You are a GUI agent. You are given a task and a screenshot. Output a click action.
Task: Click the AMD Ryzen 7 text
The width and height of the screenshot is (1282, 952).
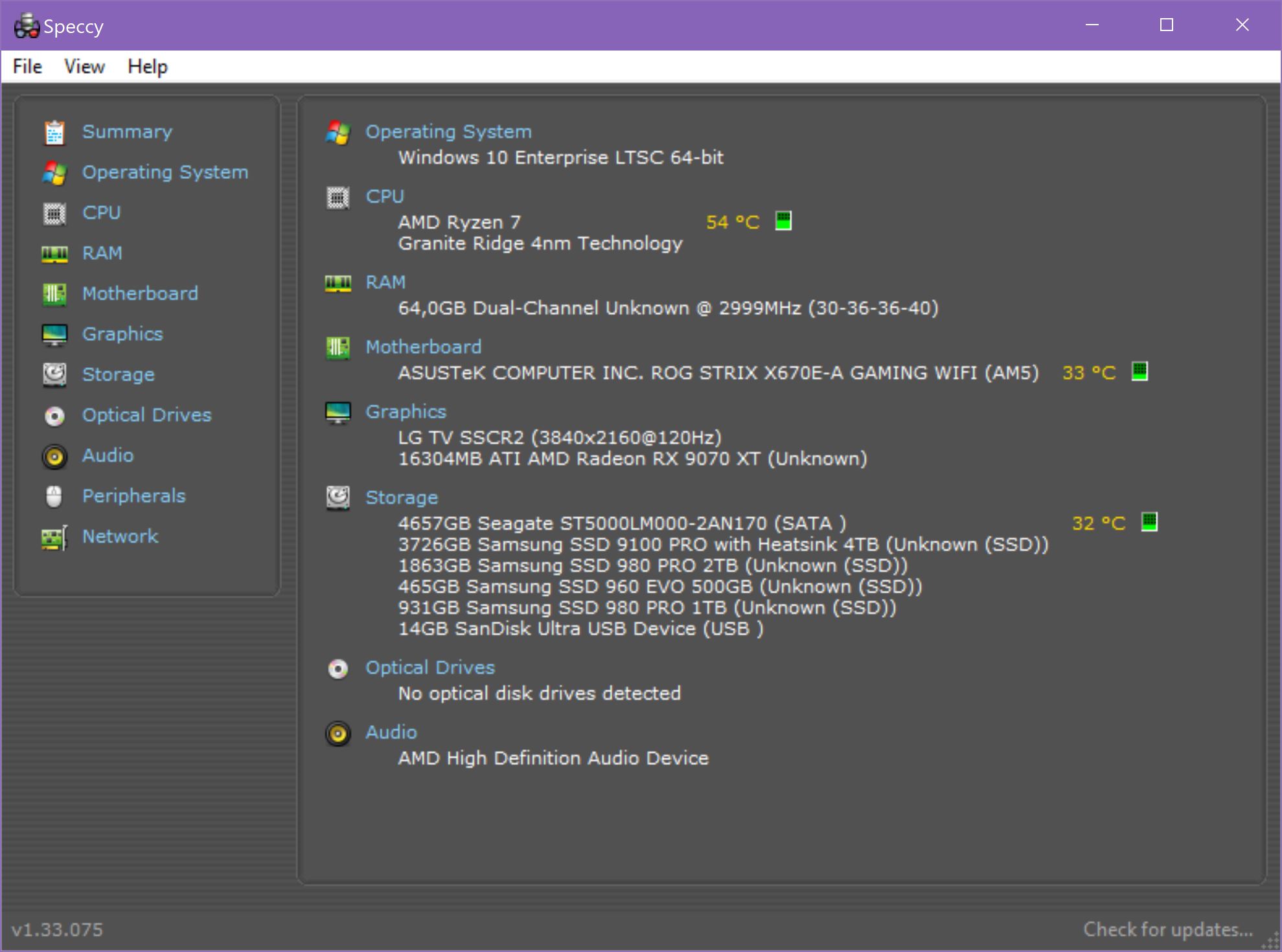point(459,222)
